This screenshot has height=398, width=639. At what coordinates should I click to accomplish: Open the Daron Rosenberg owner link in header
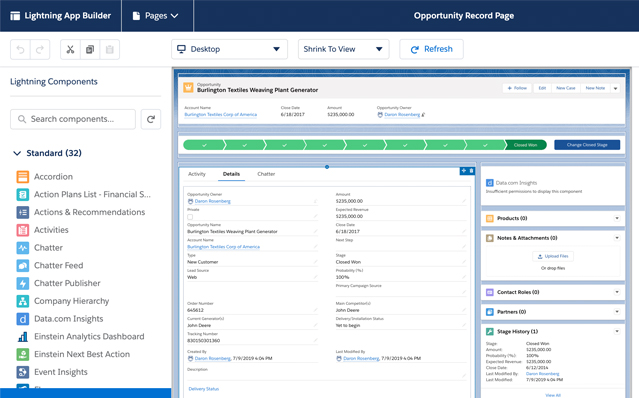point(402,115)
